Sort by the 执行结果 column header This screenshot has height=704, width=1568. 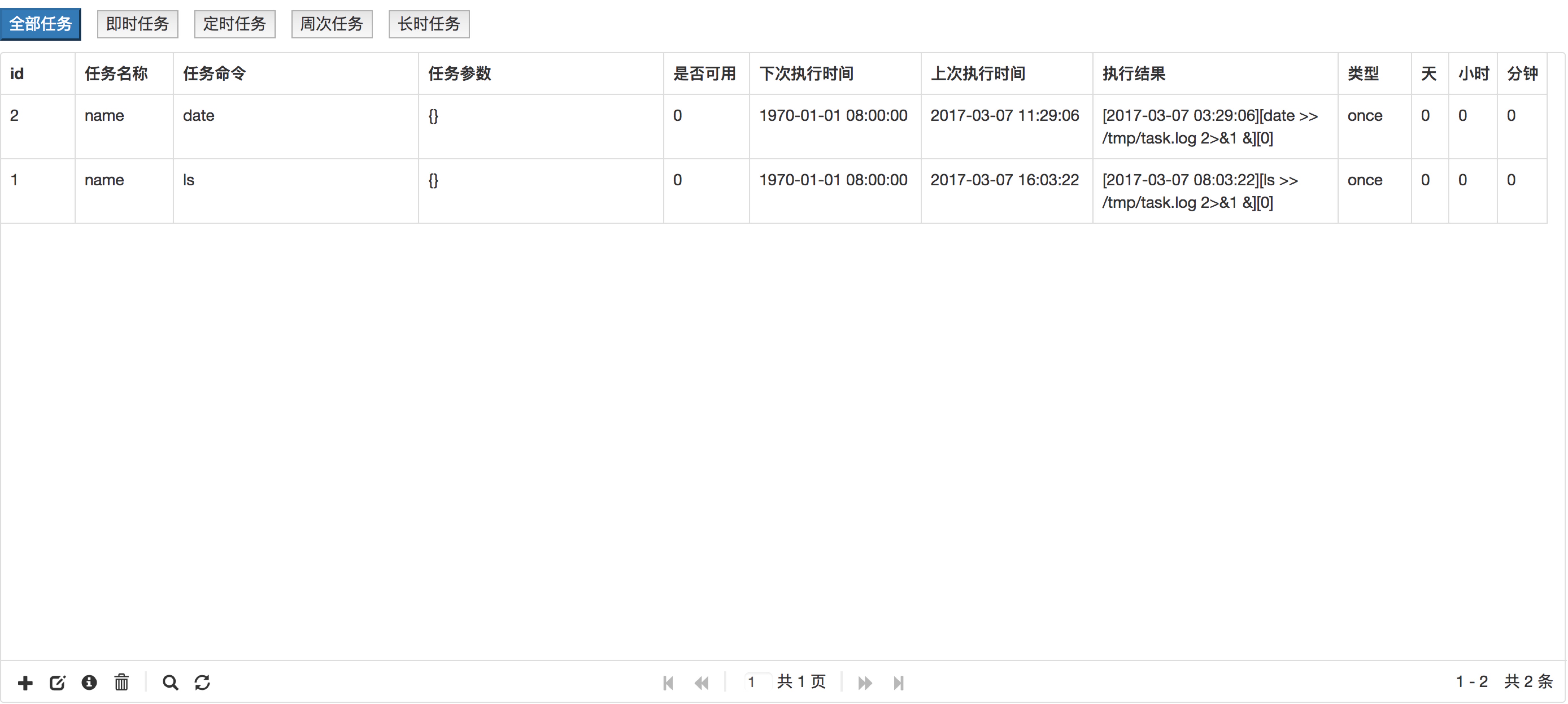pos(1216,74)
